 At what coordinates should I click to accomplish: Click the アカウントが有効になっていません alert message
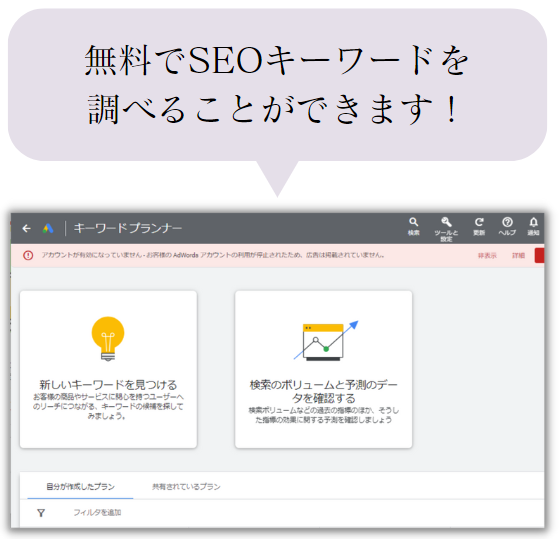(213, 255)
